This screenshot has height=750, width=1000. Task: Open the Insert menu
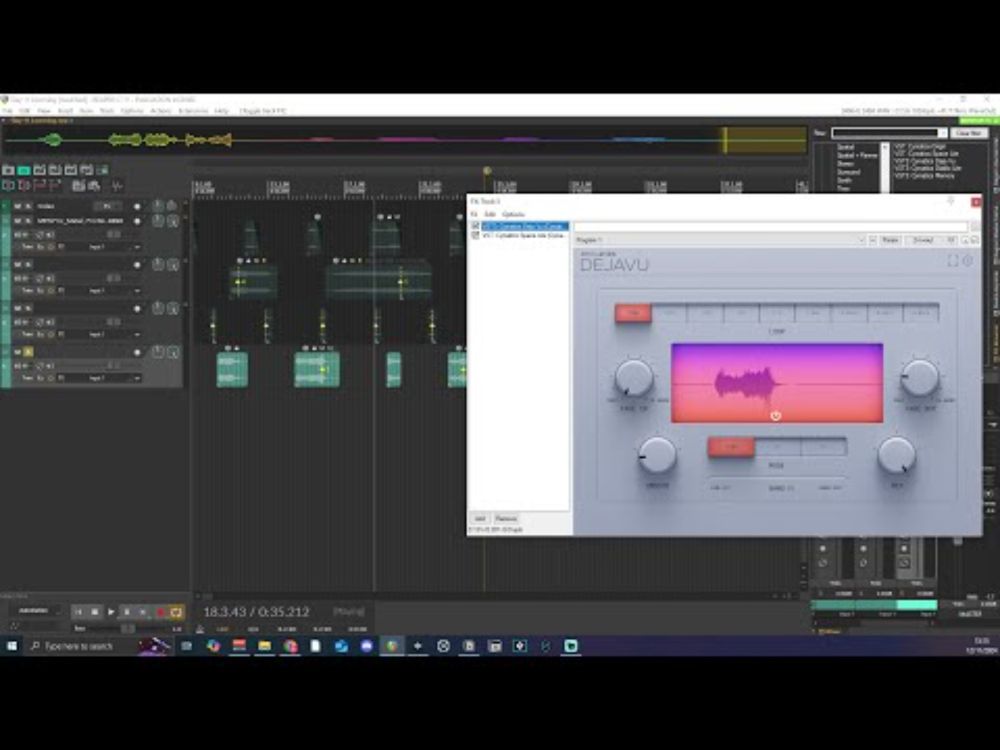pos(65,111)
